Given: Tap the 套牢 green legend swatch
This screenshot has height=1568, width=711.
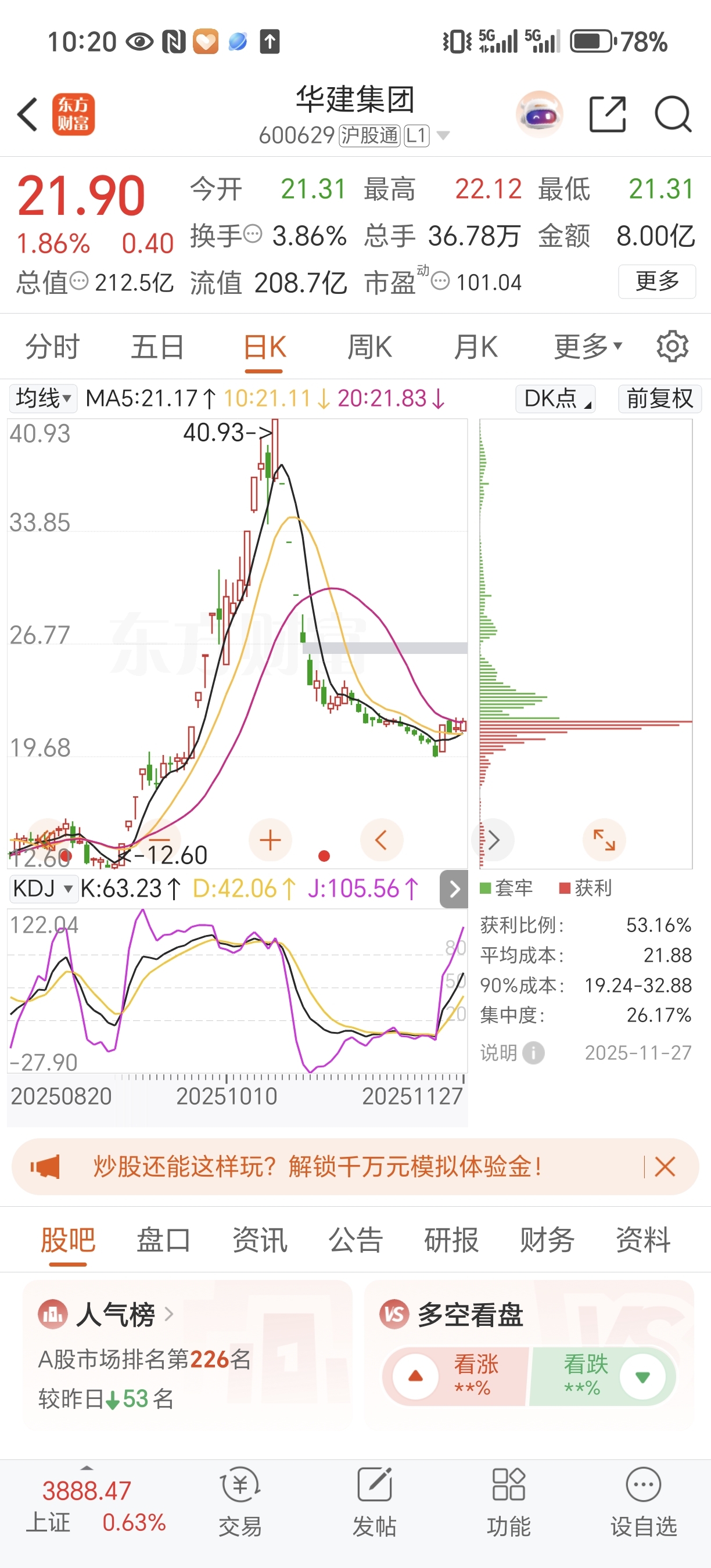Looking at the screenshot, I should (x=485, y=888).
